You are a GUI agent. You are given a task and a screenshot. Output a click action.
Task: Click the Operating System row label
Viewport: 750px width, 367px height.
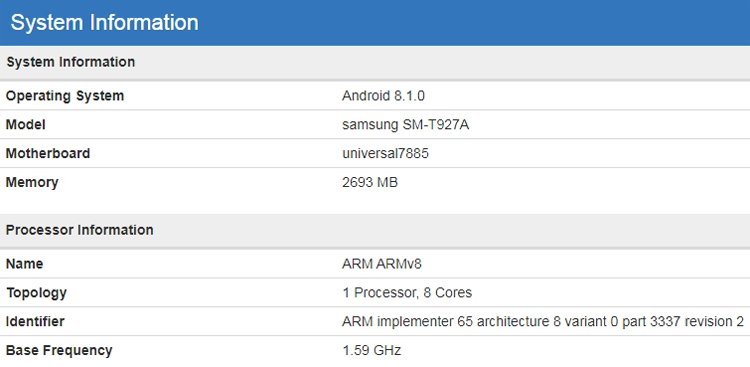pyautogui.click(x=65, y=96)
